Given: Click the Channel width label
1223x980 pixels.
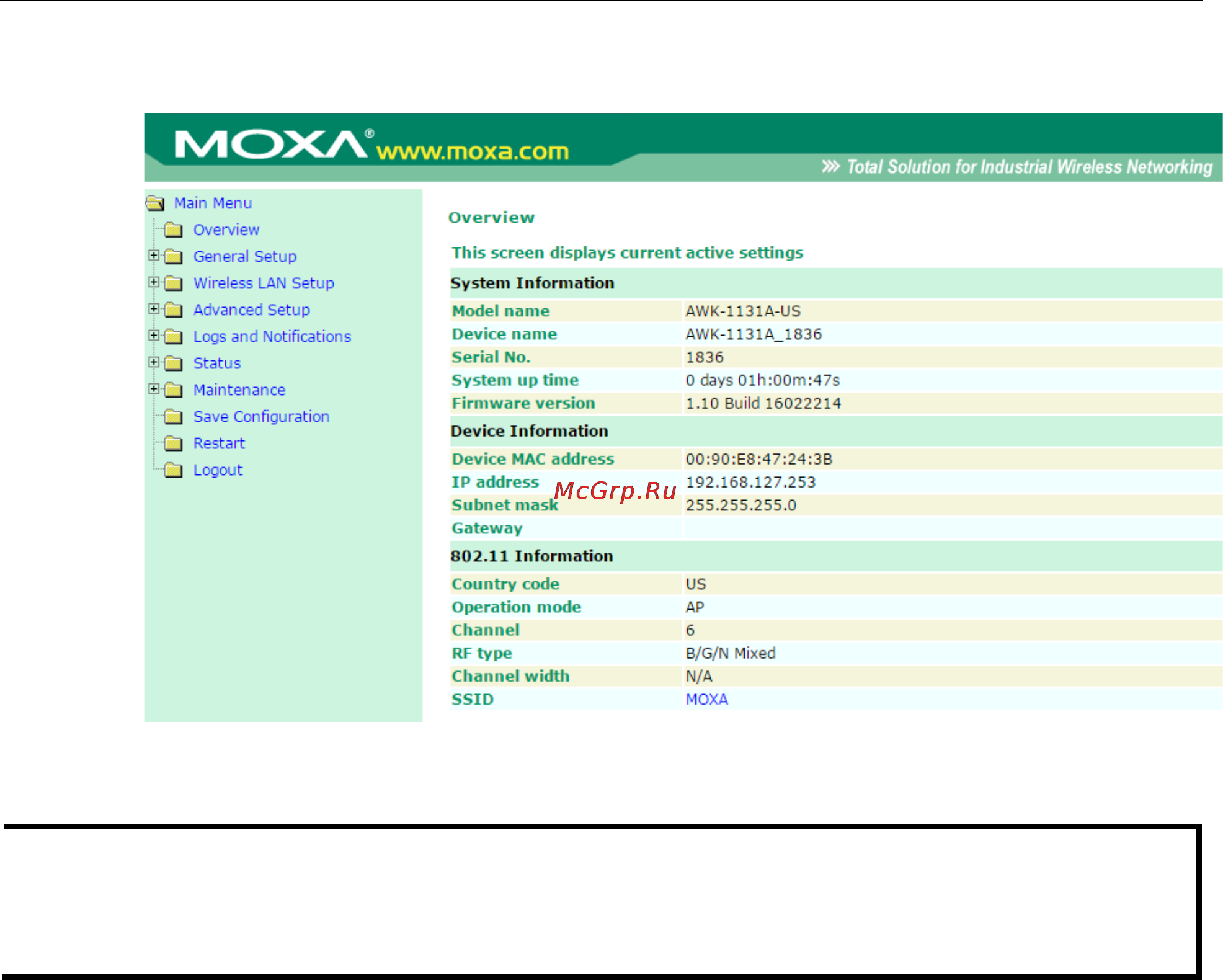Looking at the screenshot, I should [510, 676].
